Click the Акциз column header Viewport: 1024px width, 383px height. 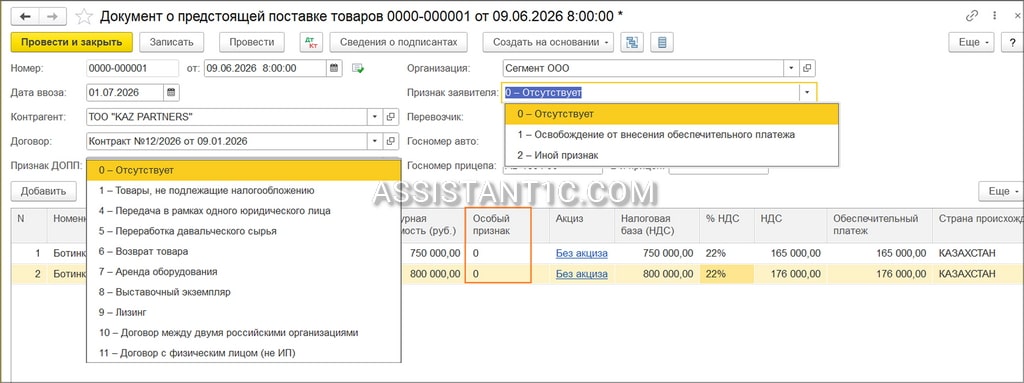coord(582,225)
